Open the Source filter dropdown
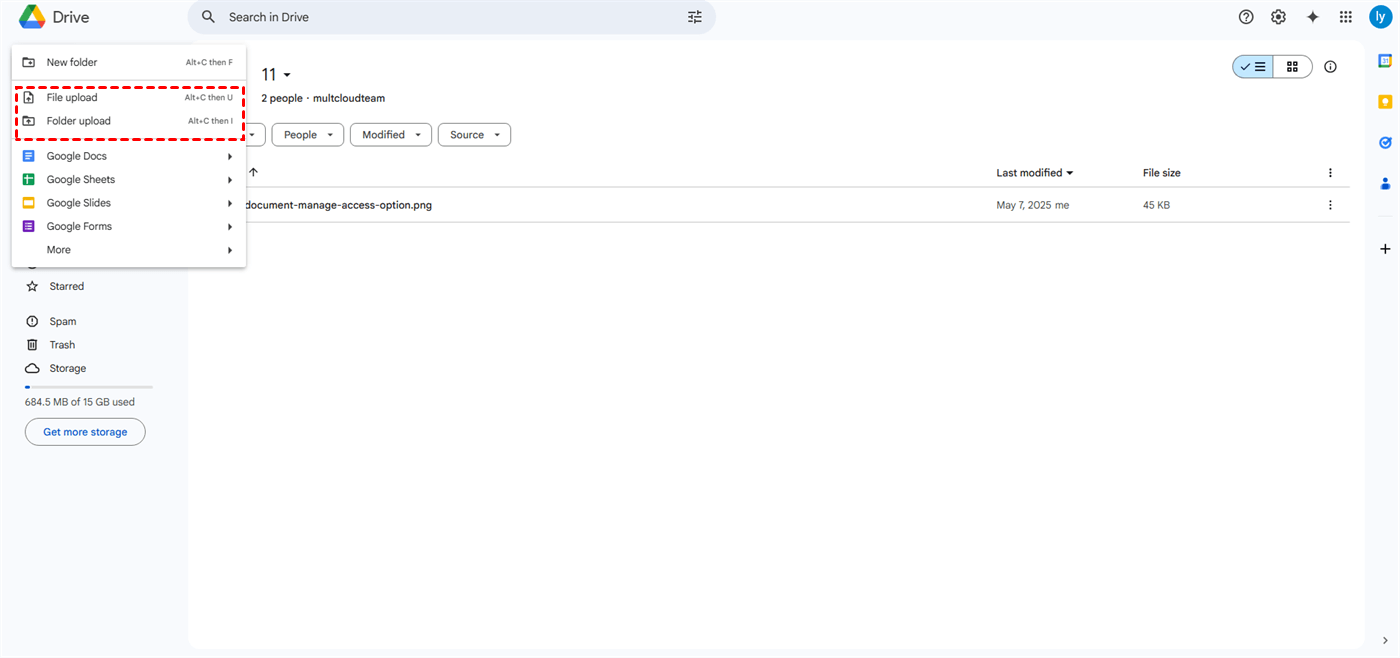 click(x=474, y=135)
